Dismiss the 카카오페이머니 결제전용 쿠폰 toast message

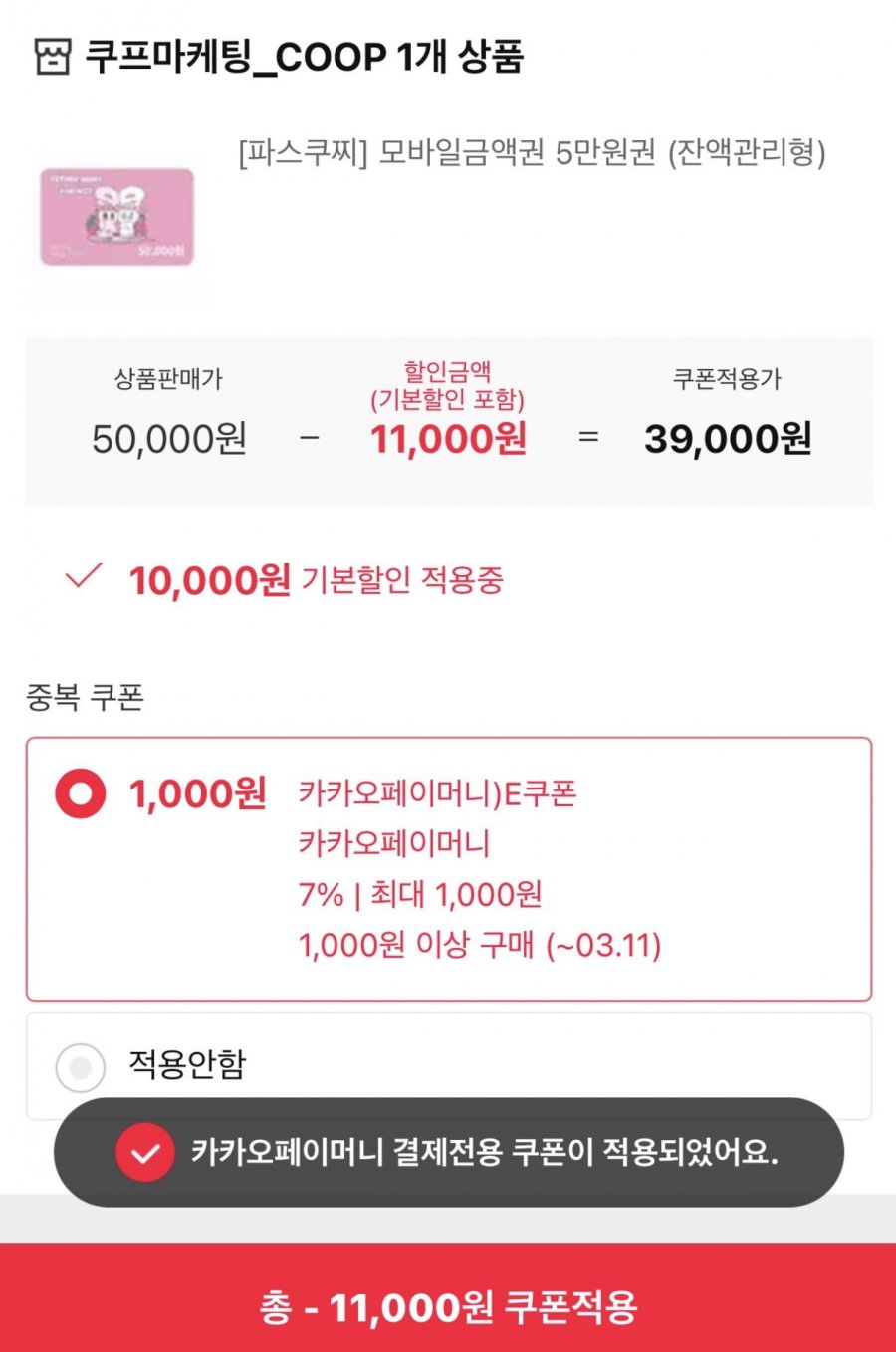pos(484,1153)
